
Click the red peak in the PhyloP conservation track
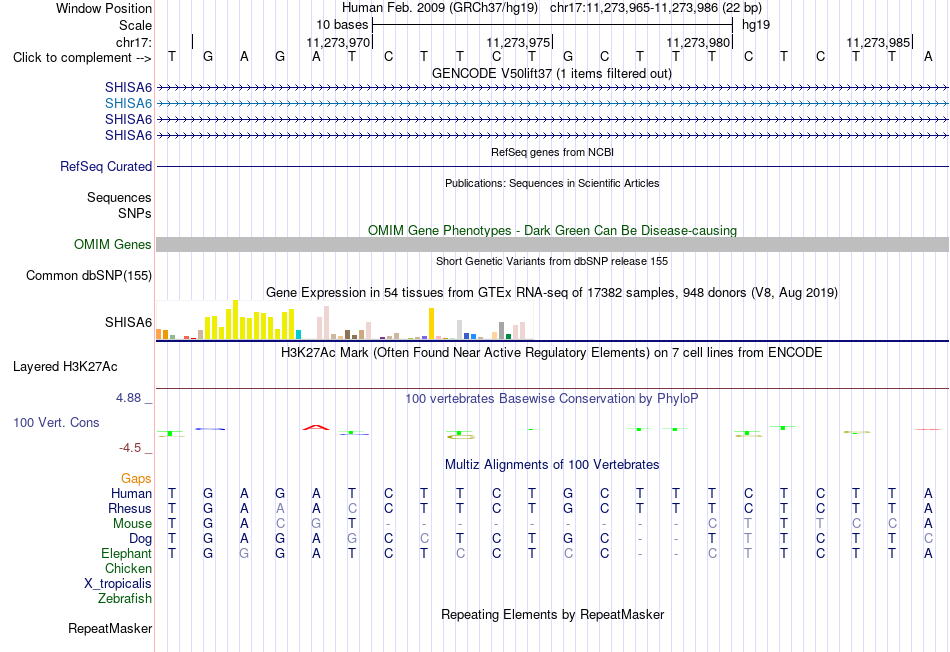tap(316, 428)
